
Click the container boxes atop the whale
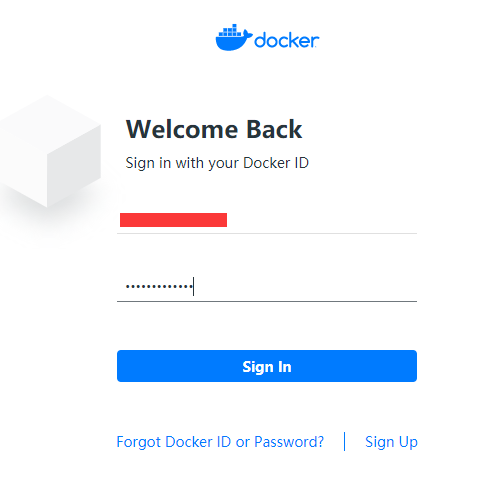(230, 31)
